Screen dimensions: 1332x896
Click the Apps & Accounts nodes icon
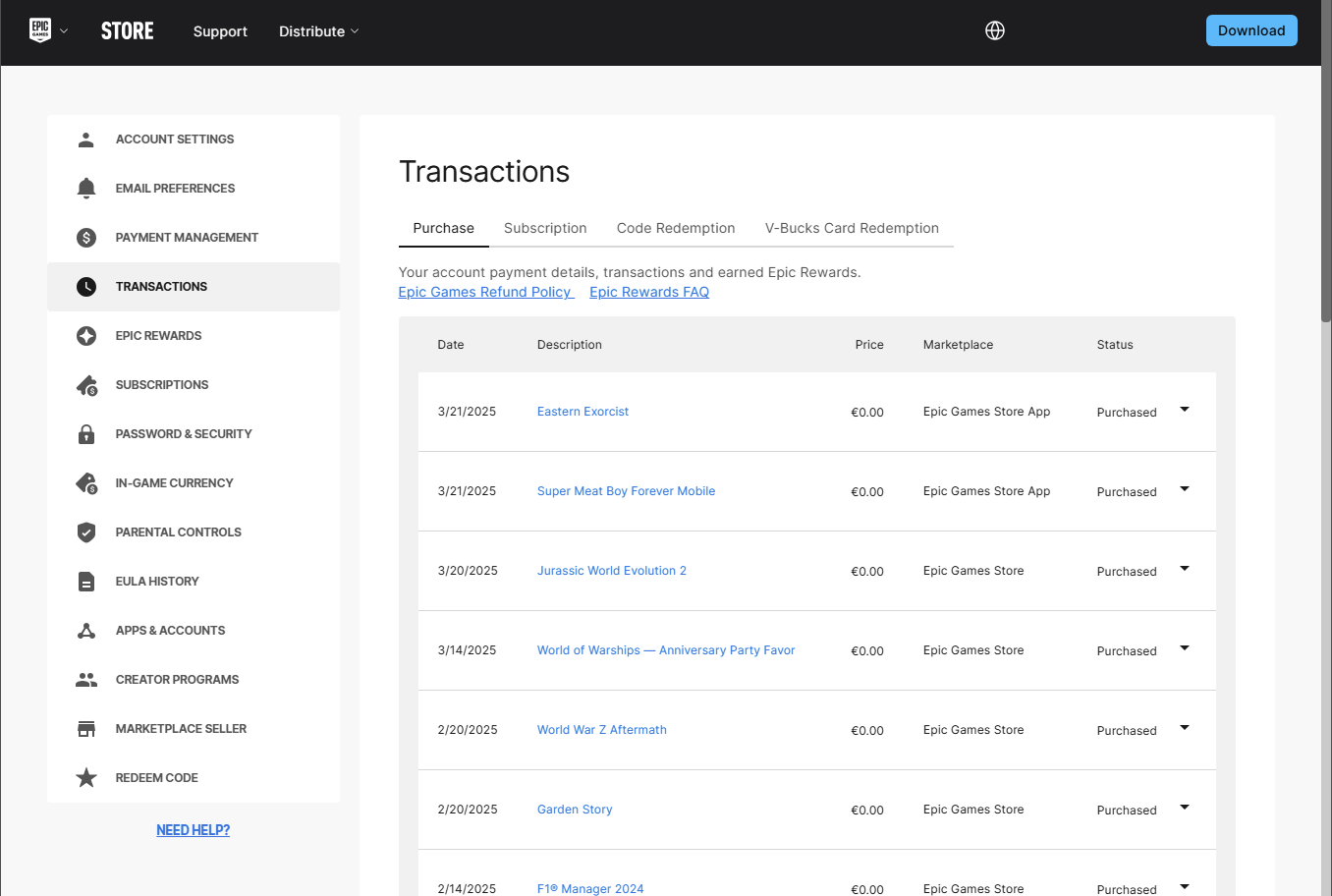coord(86,631)
